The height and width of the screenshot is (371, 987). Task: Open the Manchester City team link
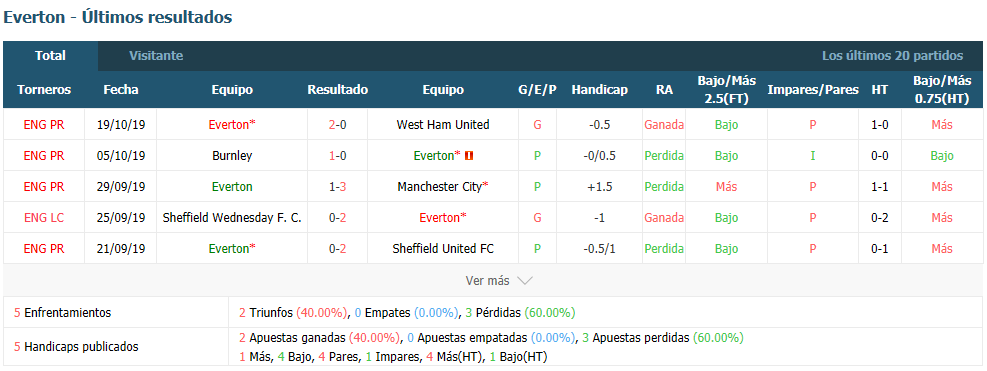pyautogui.click(x=443, y=186)
